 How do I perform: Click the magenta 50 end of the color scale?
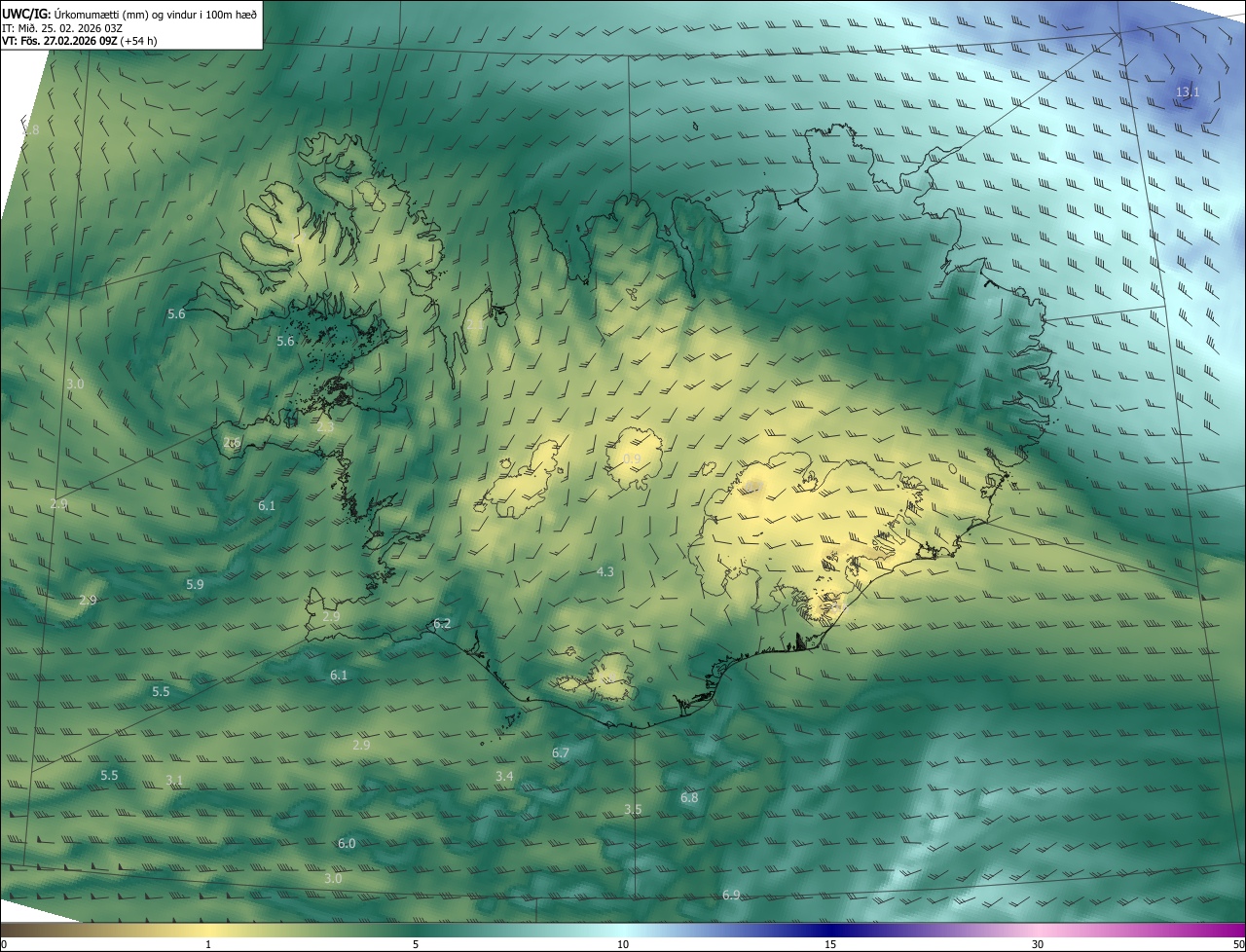[1238, 944]
